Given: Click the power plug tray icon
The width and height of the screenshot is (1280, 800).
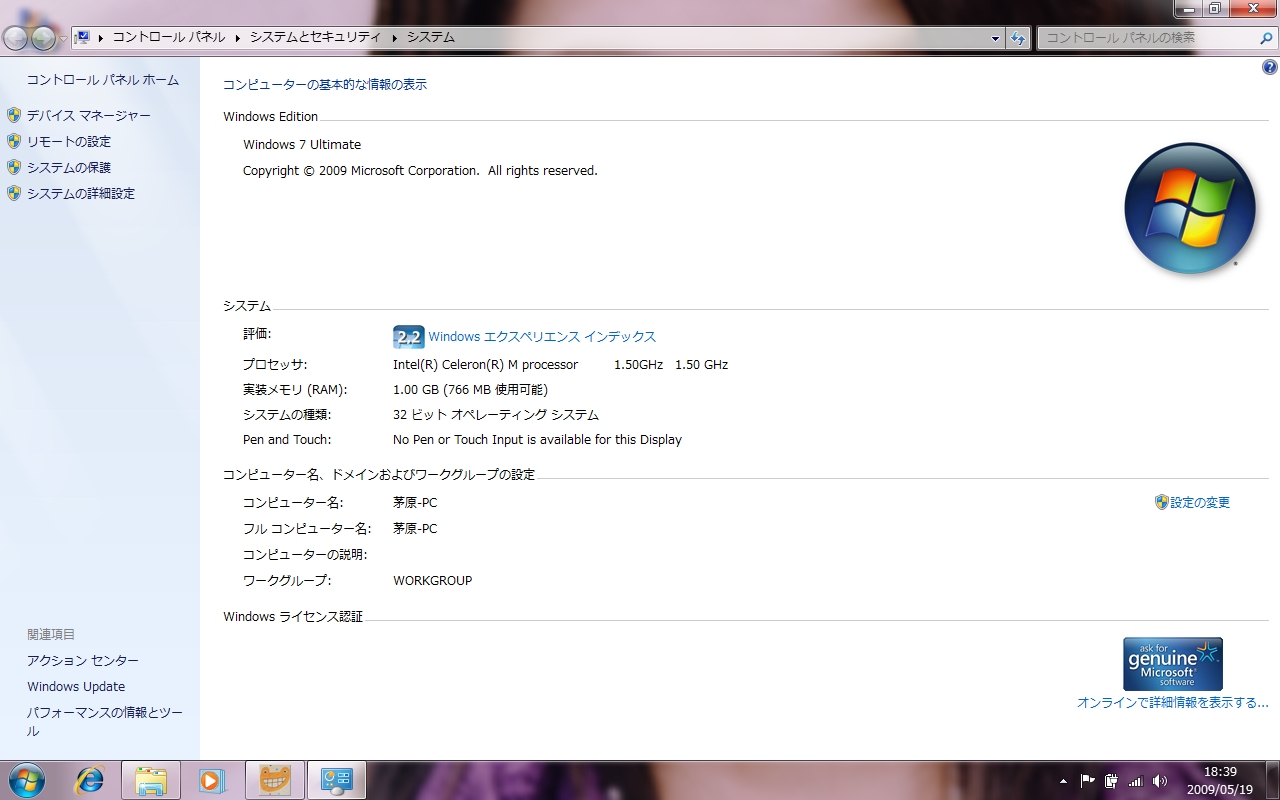Looking at the screenshot, I should (x=1111, y=781).
